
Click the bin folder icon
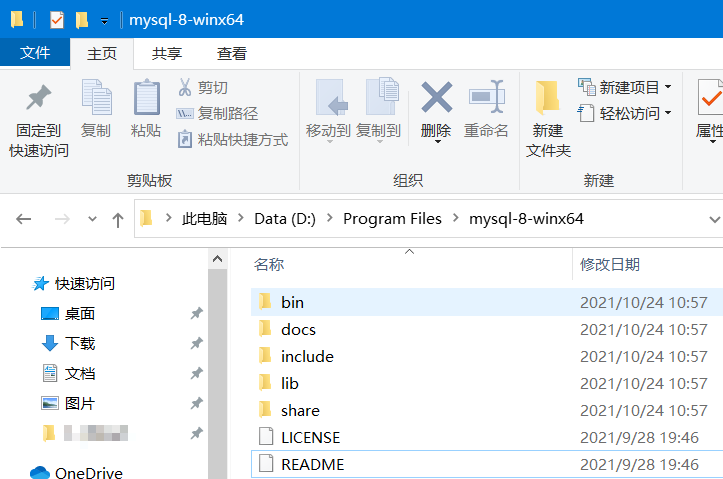click(265, 302)
